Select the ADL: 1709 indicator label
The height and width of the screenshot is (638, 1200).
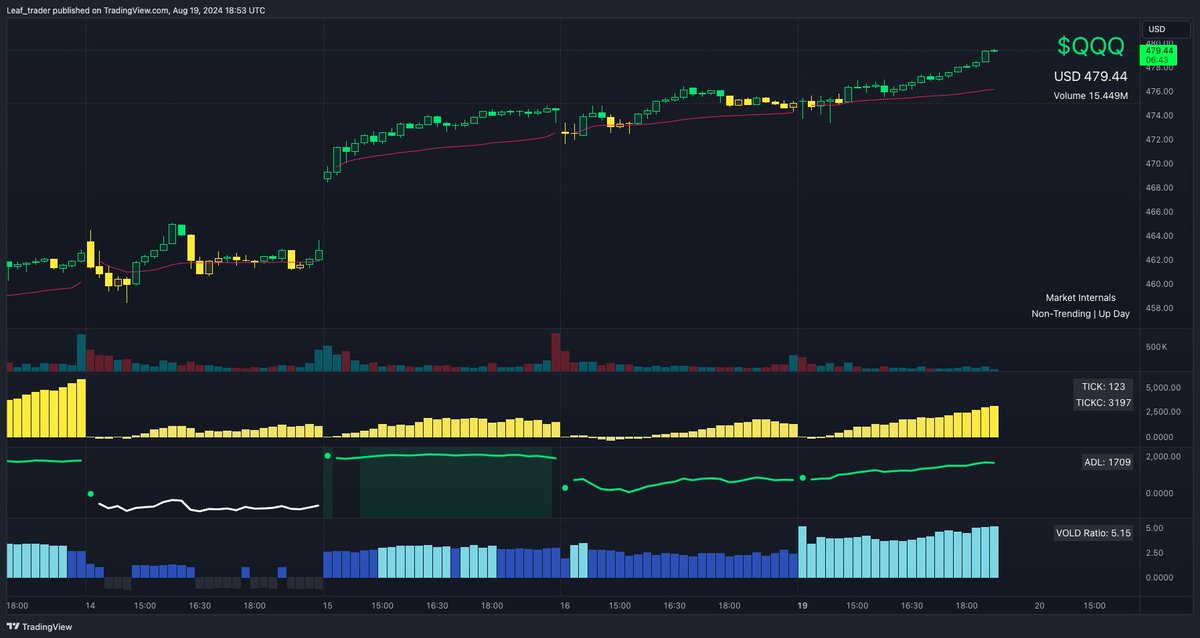[x=1106, y=462]
